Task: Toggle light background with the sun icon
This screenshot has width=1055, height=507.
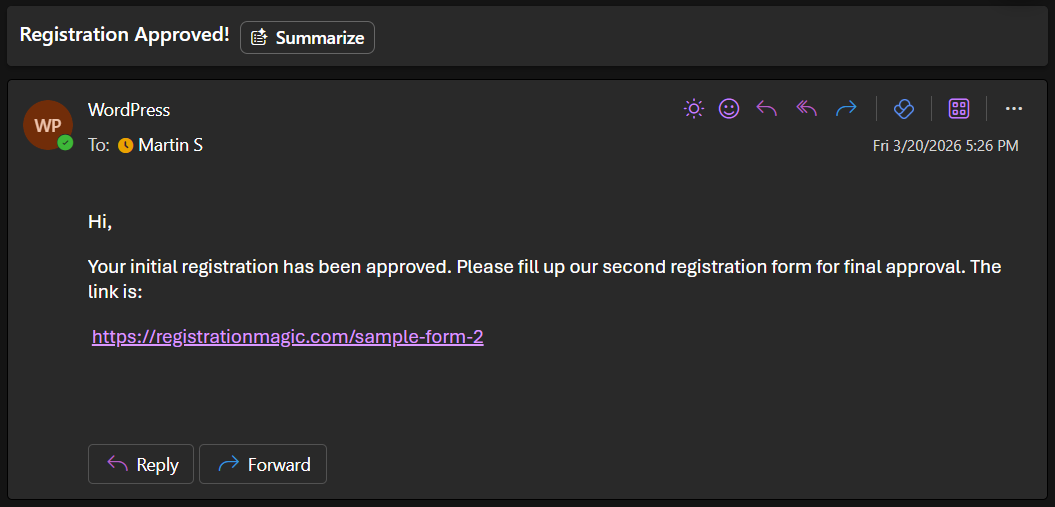Action: point(694,109)
